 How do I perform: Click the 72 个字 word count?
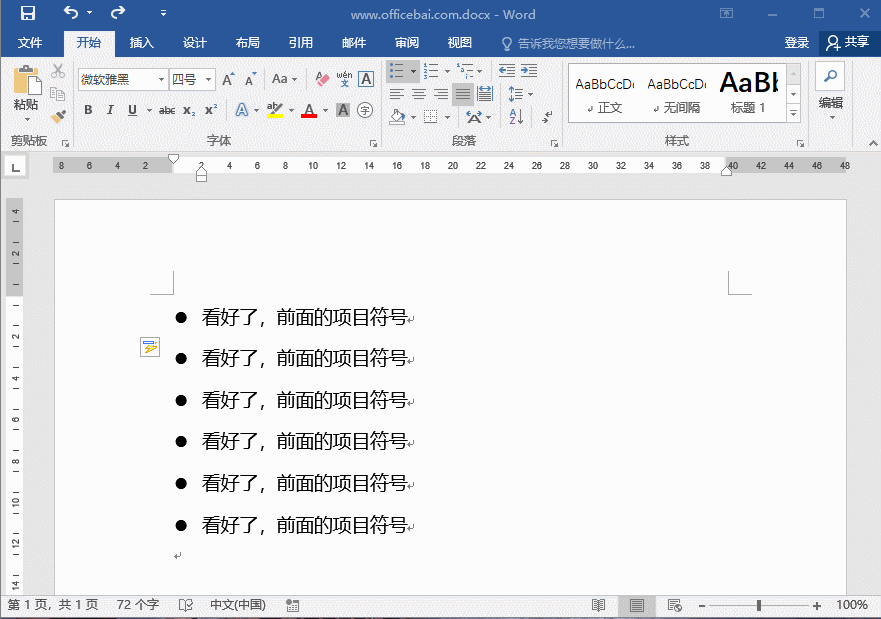pyautogui.click(x=138, y=605)
